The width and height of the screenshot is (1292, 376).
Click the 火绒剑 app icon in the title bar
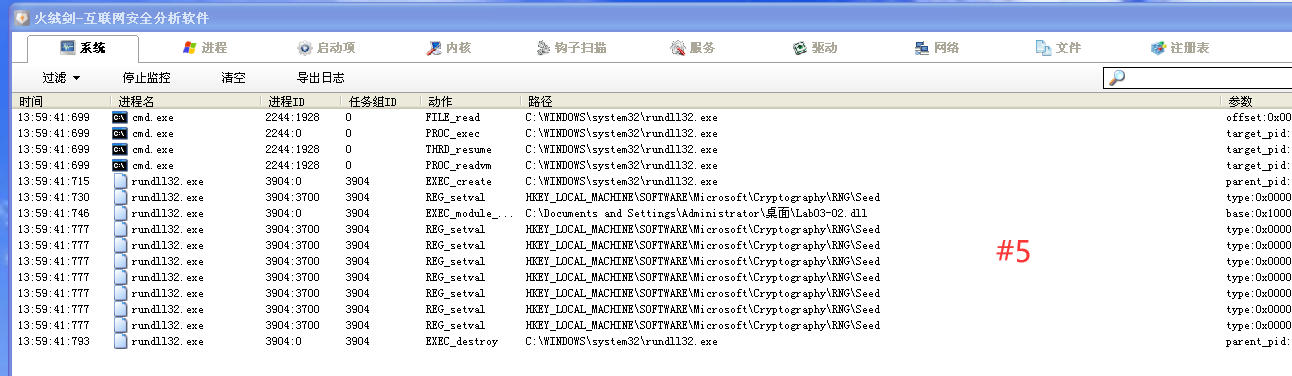pos(21,17)
